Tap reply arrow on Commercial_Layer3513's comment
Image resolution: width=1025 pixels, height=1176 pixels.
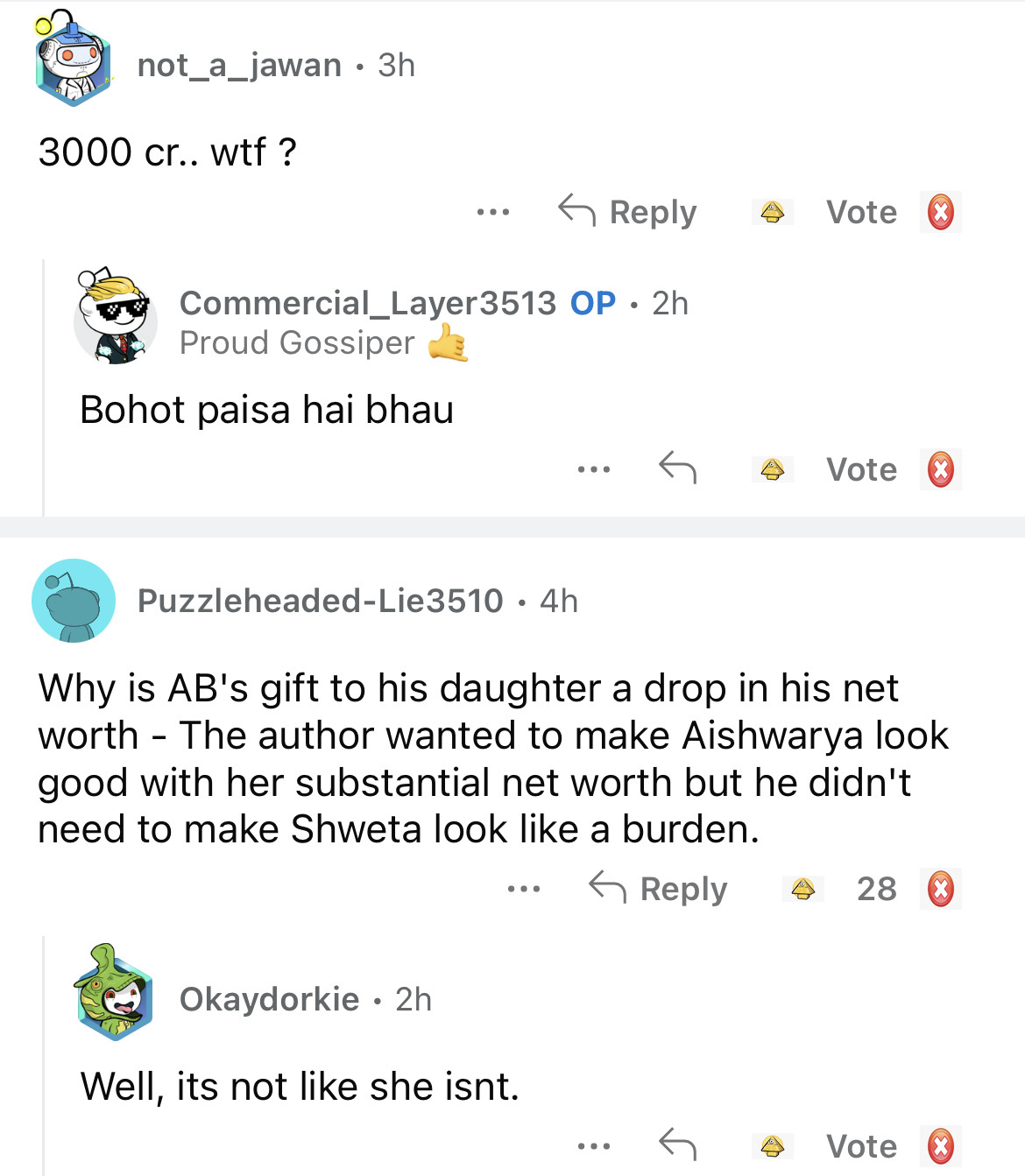point(677,468)
